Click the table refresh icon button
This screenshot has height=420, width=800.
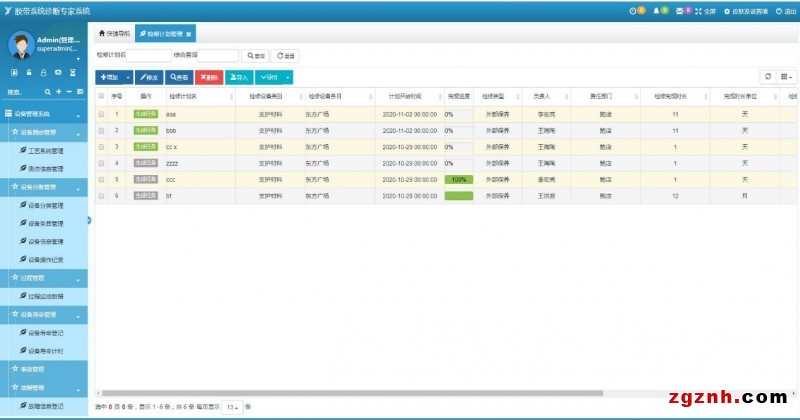coord(767,76)
